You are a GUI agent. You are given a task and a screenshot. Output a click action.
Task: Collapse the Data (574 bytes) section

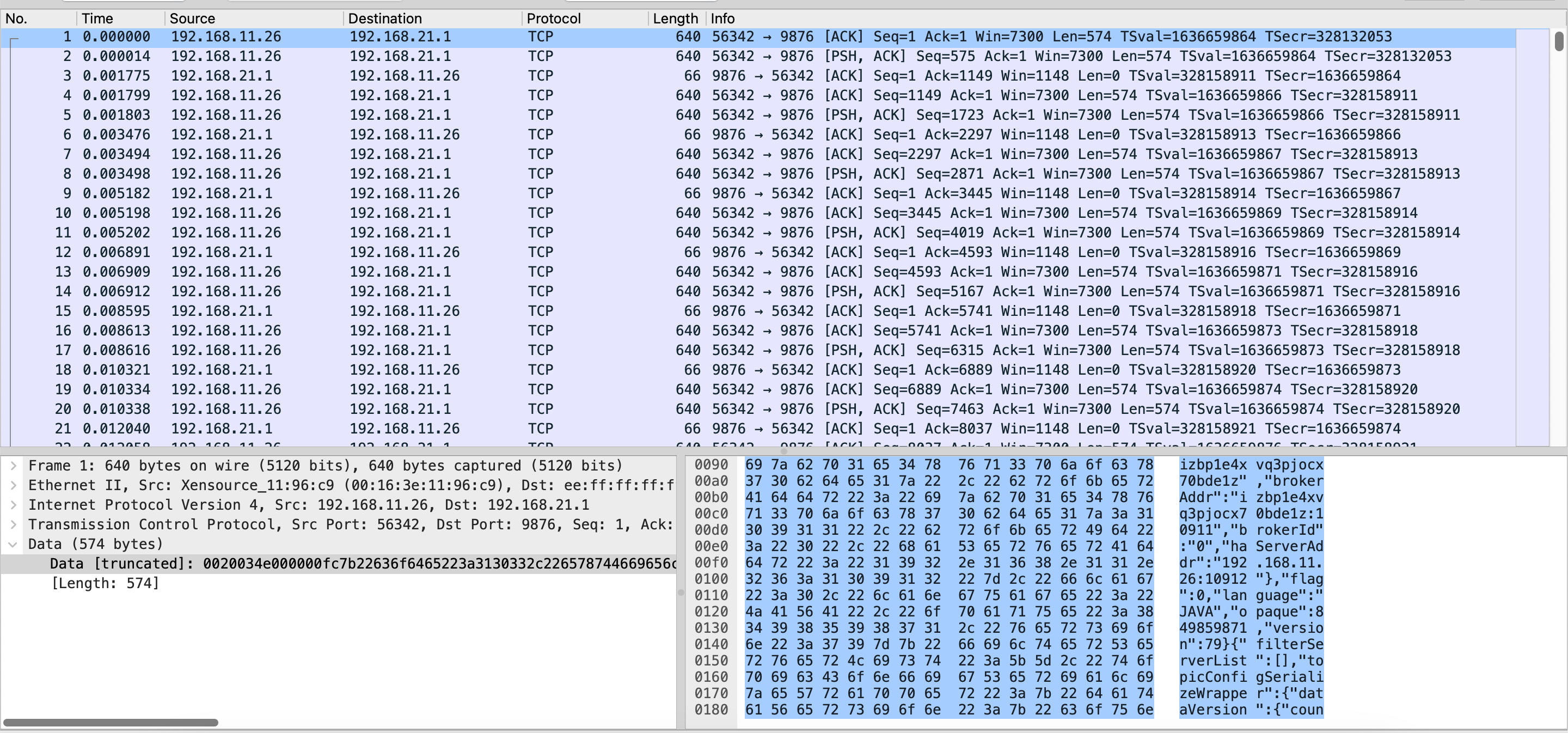[x=13, y=543]
